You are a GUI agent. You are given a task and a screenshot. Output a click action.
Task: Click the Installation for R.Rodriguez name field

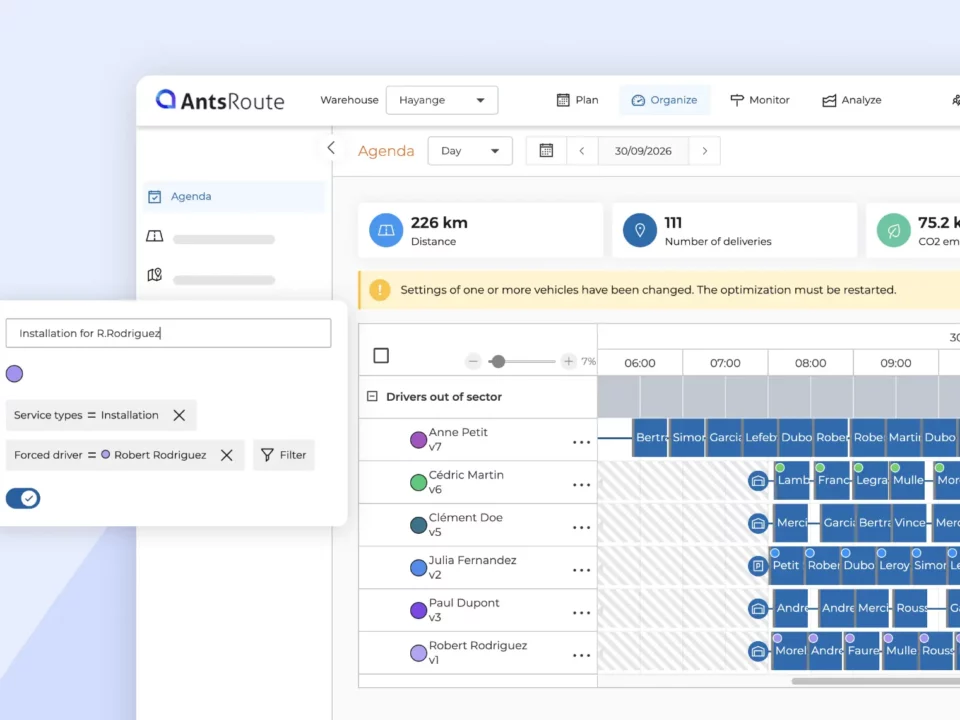point(168,333)
